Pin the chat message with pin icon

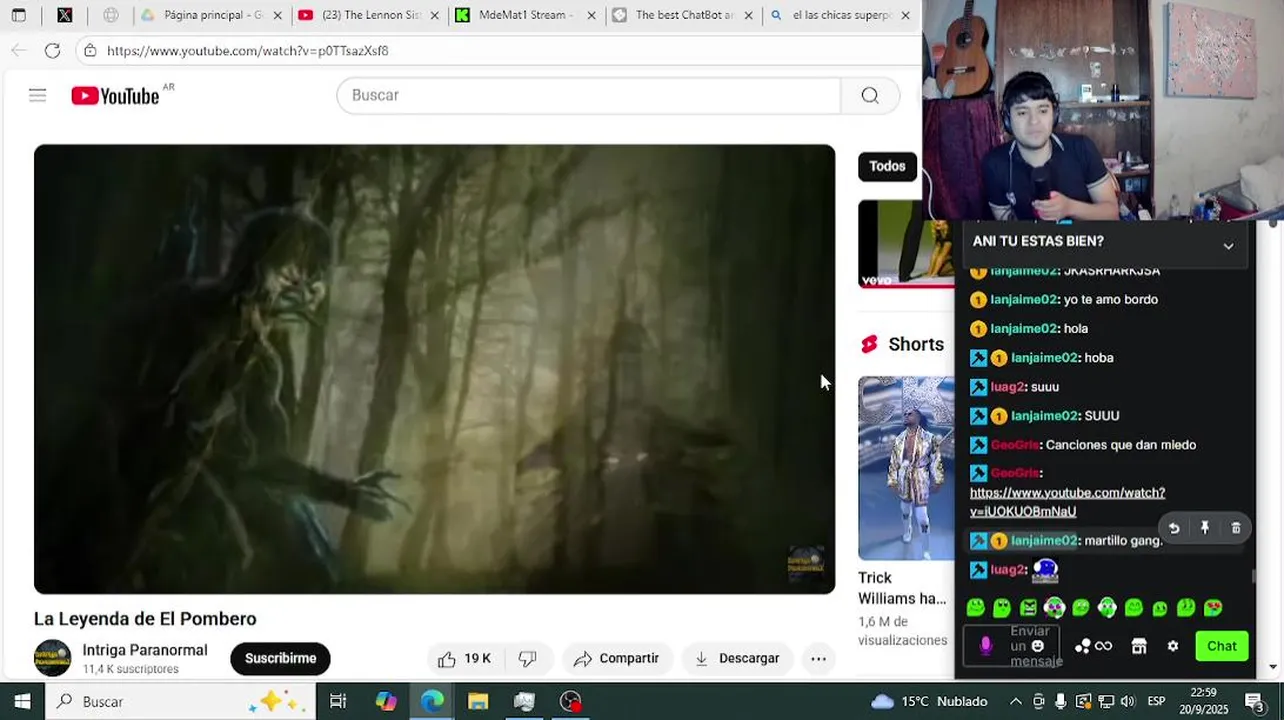(1205, 528)
